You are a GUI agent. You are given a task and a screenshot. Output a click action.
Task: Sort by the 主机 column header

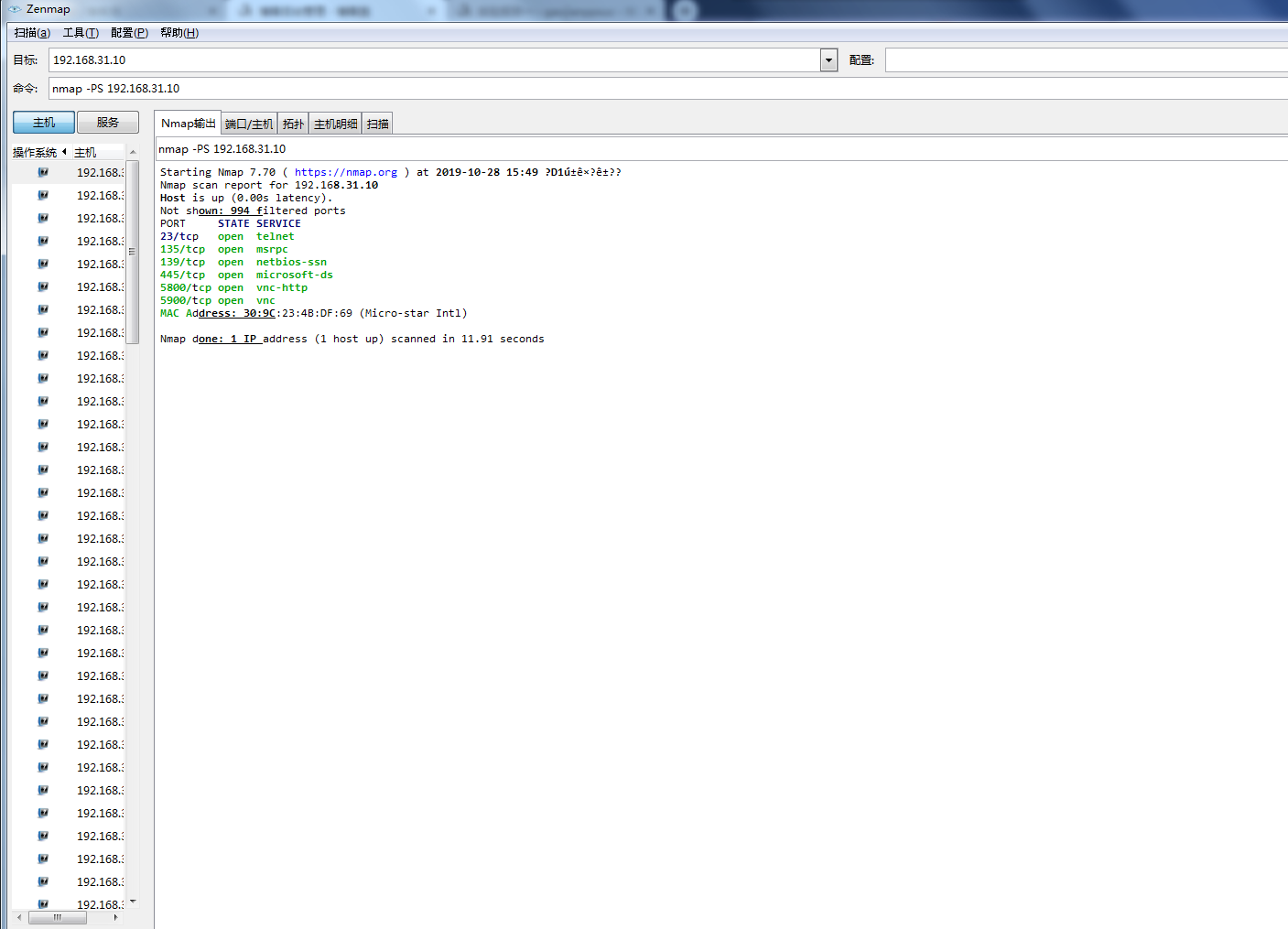pos(97,152)
